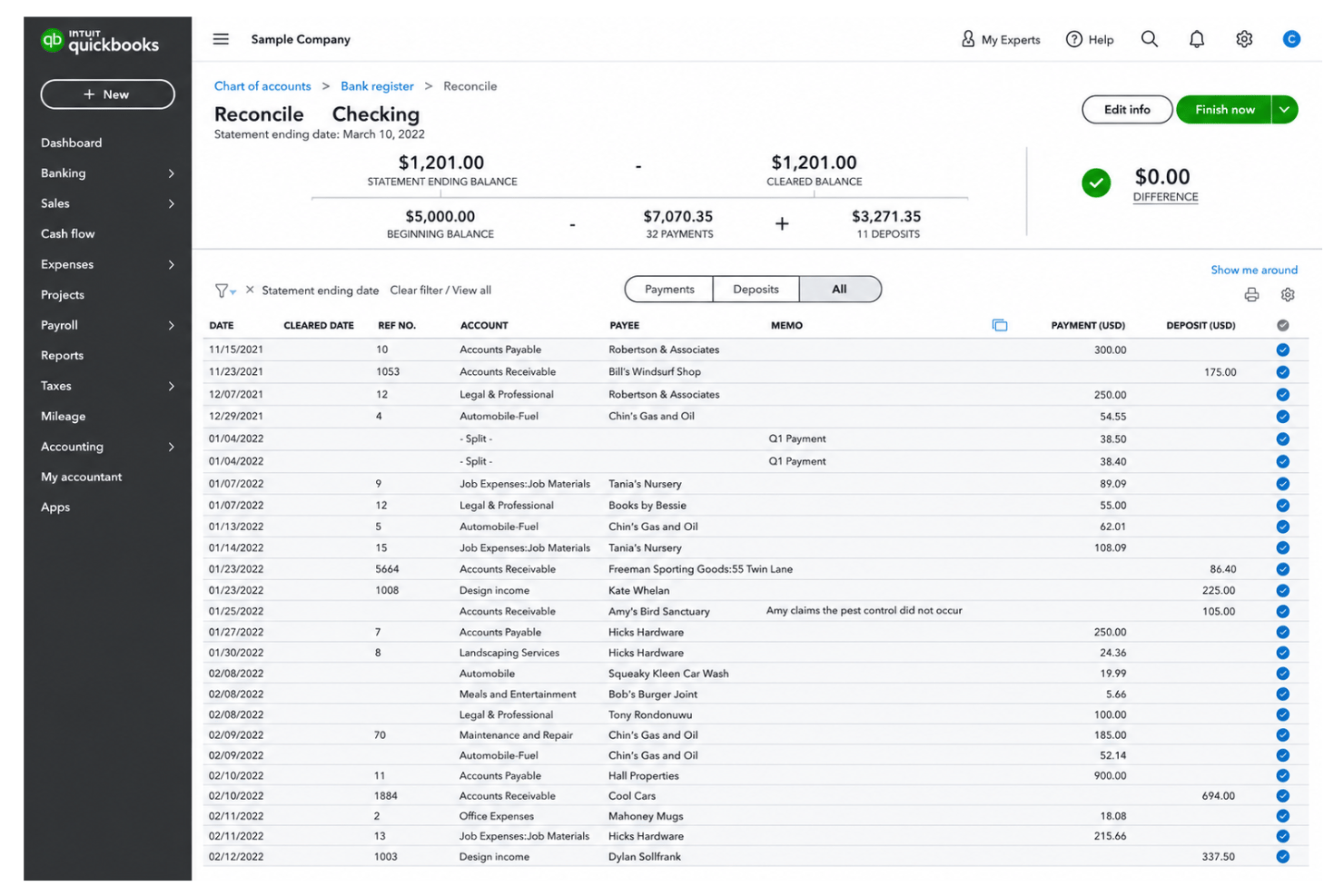This screenshot has width=1344, height=896.
Task: Sort by the DATE column header
Action: click(222, 325)
